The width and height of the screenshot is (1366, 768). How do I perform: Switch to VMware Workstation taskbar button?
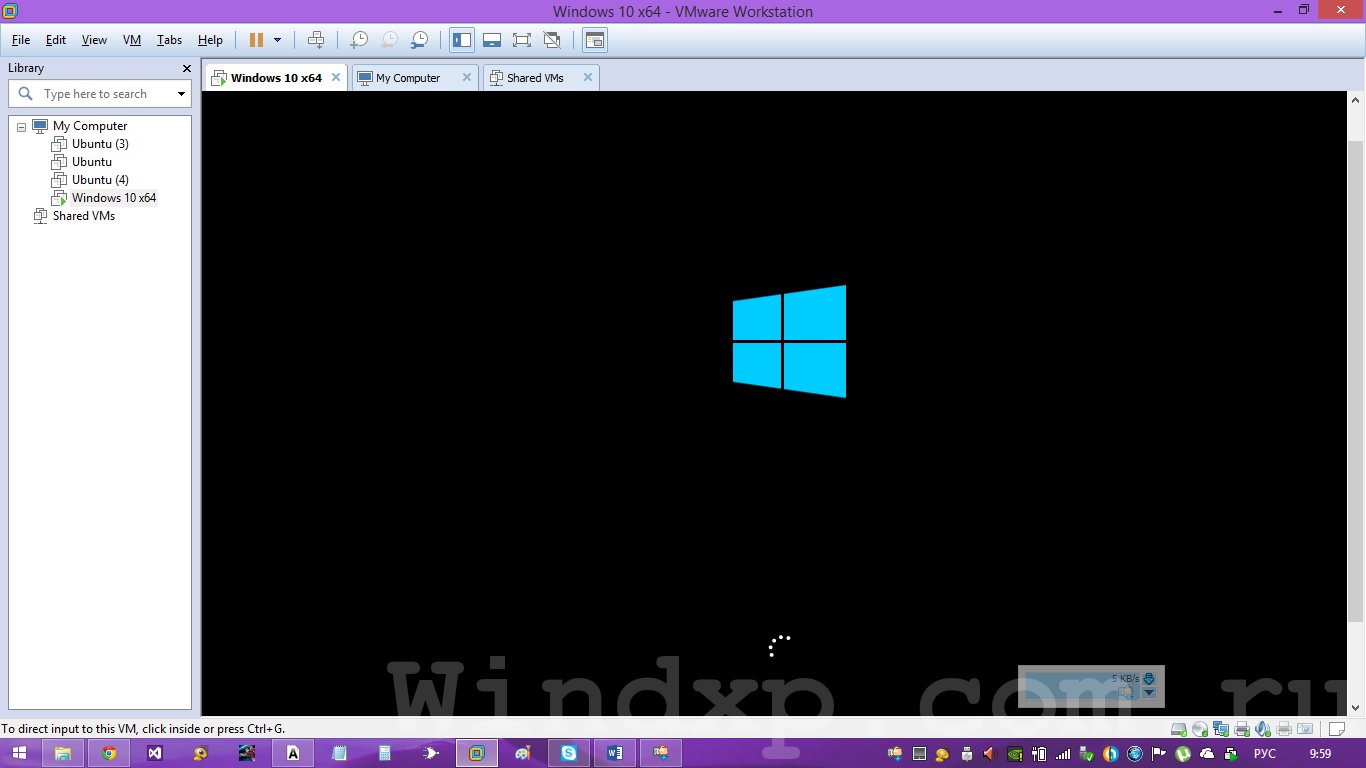pos(477,753)
